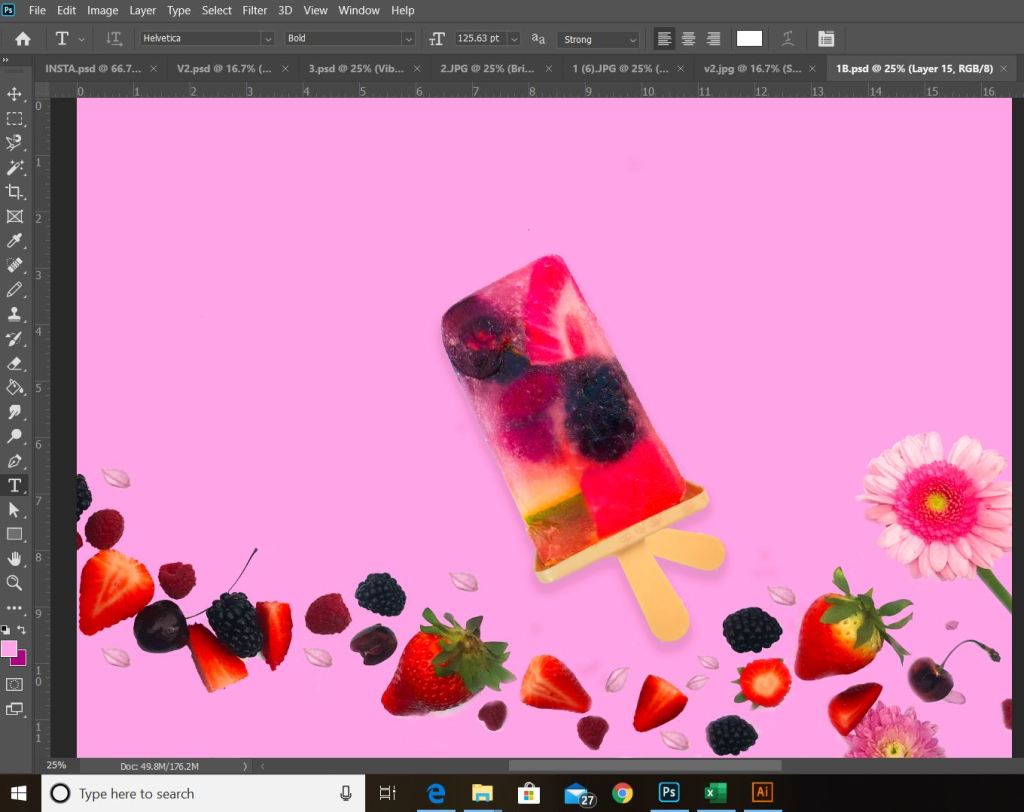Image resolution: width=1024 pixels, height=812 pixels.
Task: Select the Crop tool
Action: 15,192
